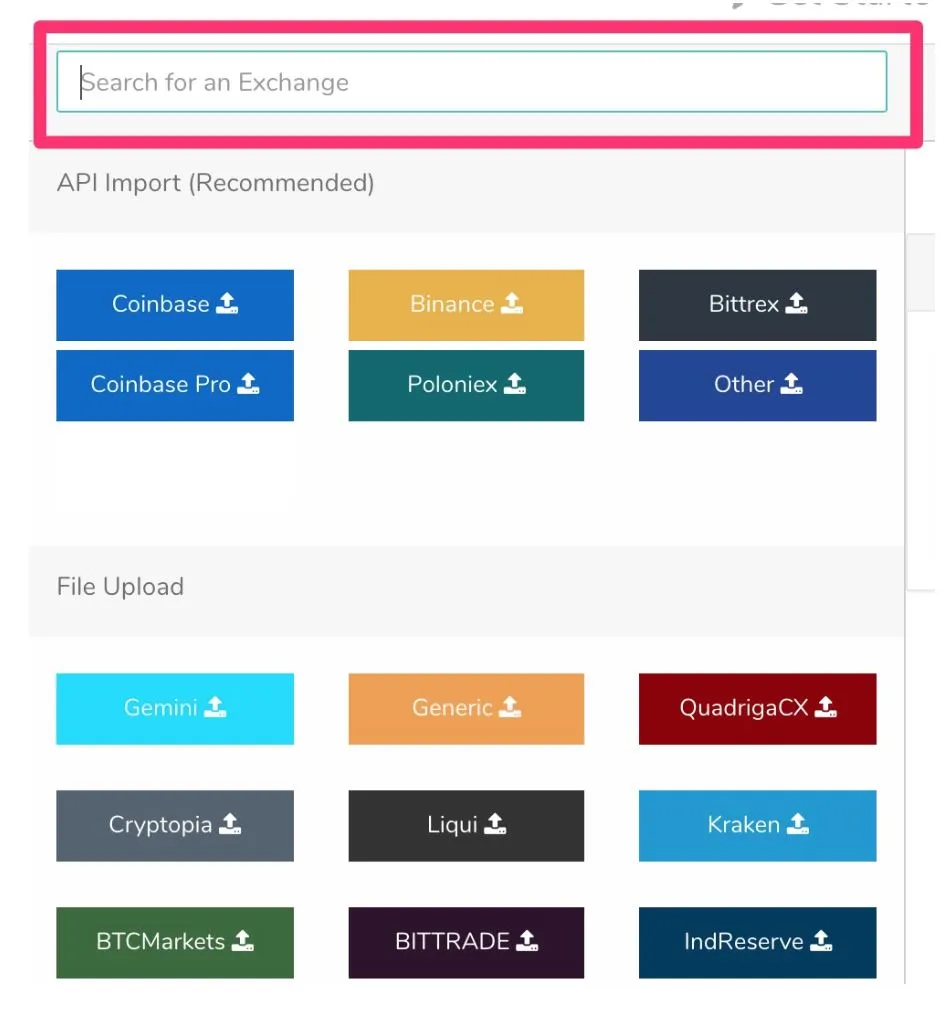The height and width of the screenshot is (1013, 945).
Task: Open the Liqui file upload
Action: 466,826
